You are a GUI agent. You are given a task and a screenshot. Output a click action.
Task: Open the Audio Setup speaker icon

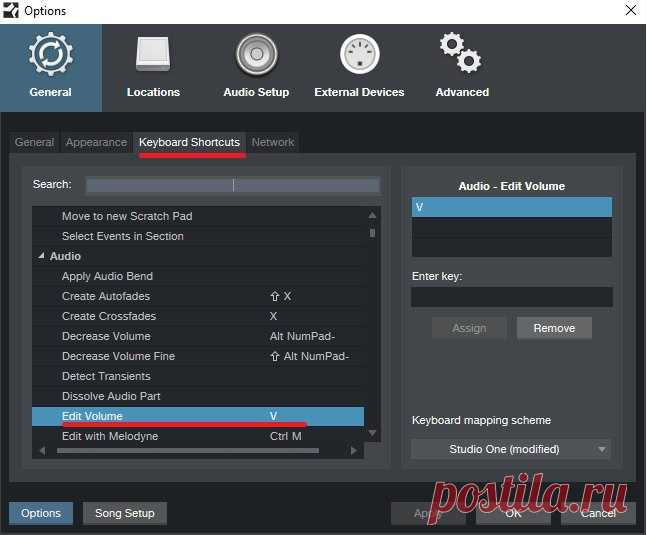tap(256, 57)
